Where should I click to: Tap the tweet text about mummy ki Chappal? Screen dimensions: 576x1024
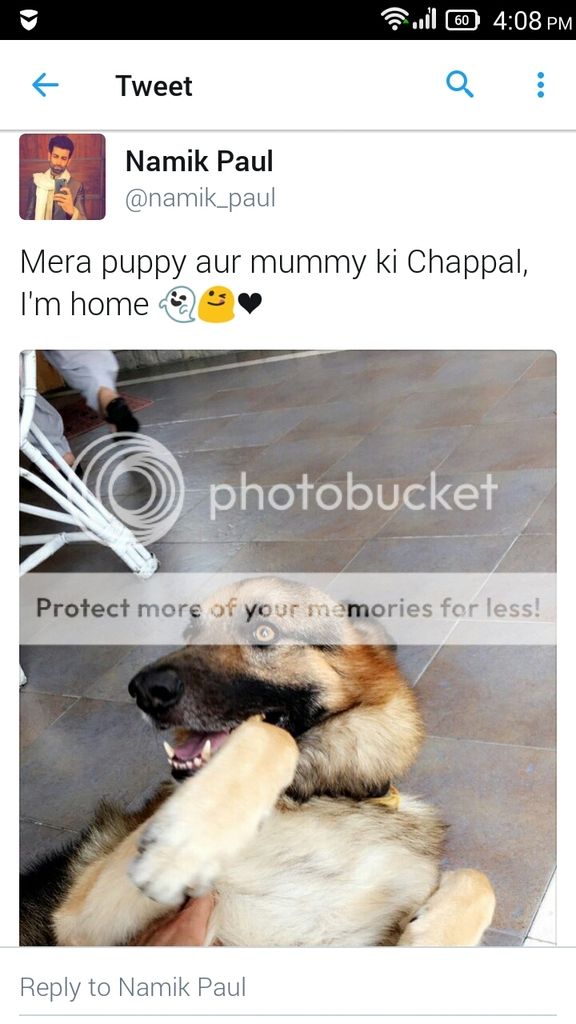[274, 283]
